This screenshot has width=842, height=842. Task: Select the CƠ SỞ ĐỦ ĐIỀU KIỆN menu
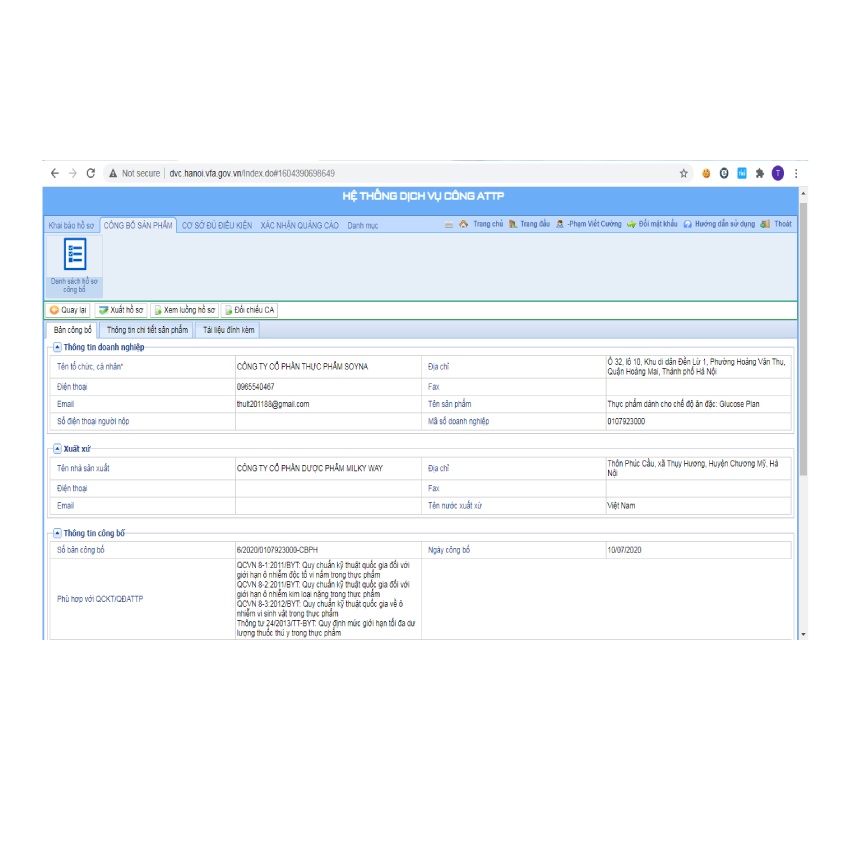[x=216, y=226]
